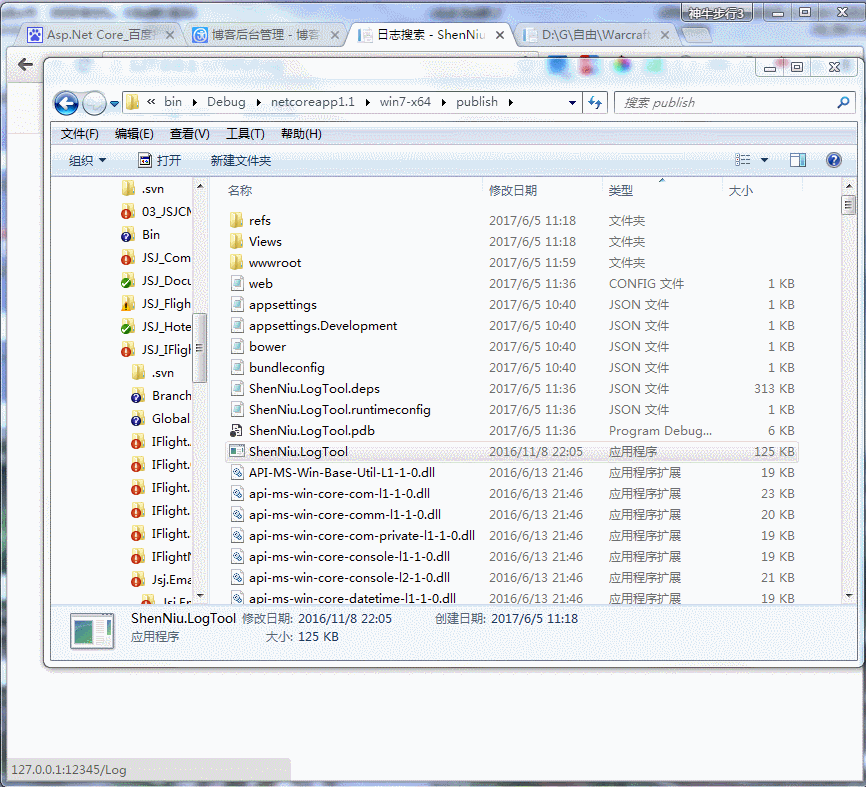Expand the address bar history dropdown

coord(572,103)
